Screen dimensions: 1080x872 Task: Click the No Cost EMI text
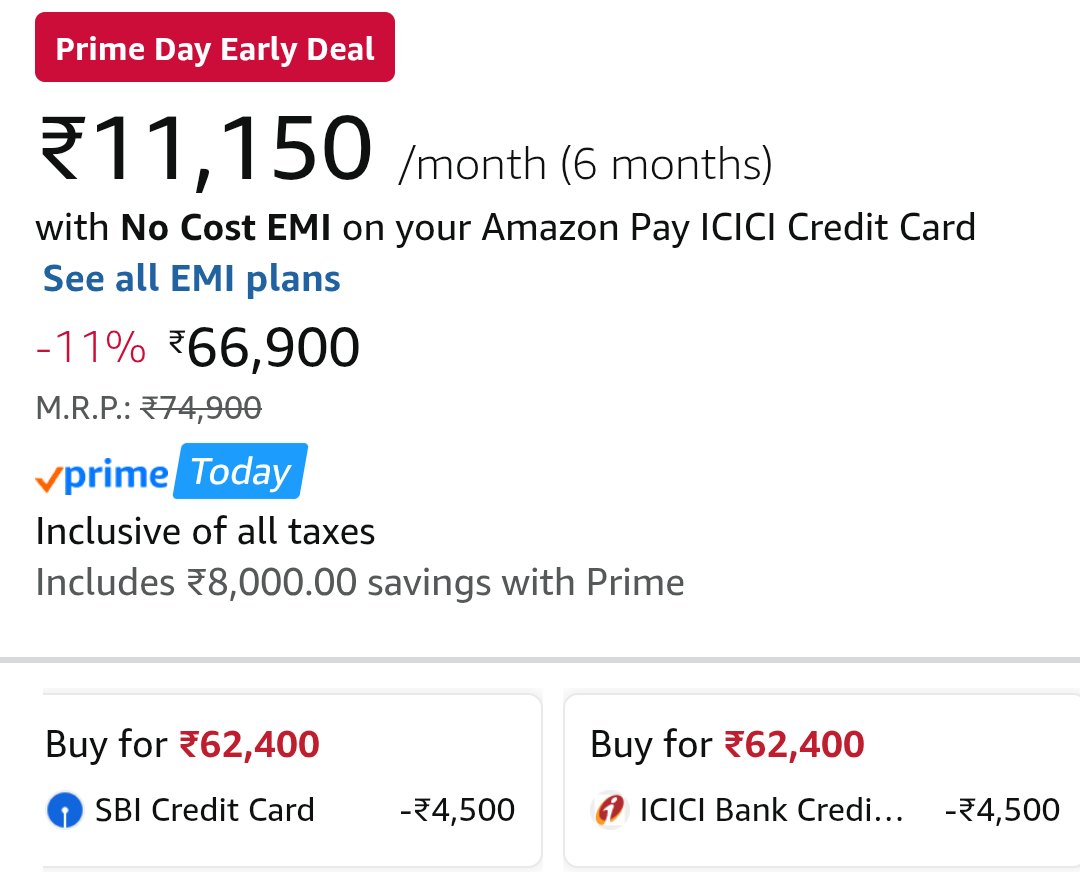coord(226,228)
